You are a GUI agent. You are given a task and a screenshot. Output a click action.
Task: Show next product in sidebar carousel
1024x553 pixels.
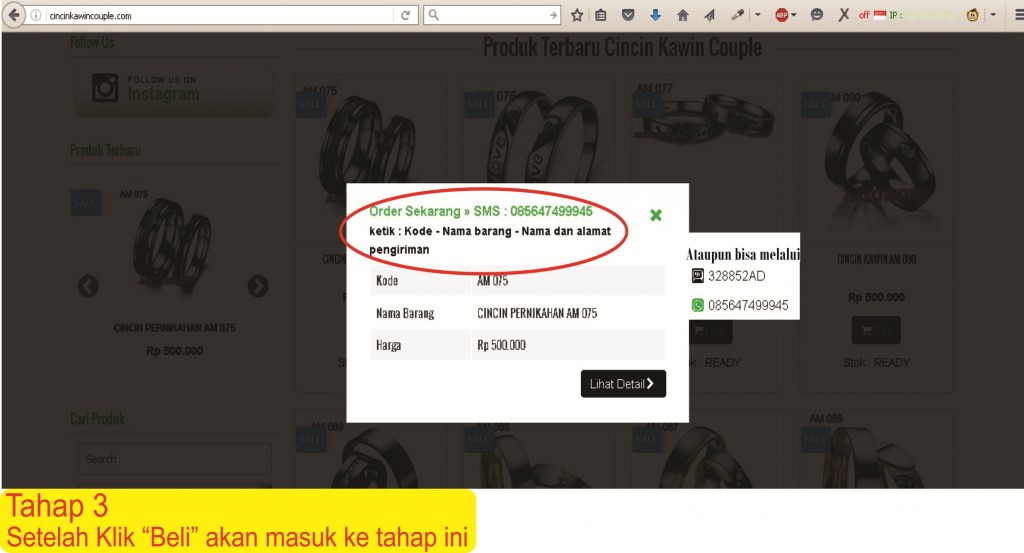point(258,285)
